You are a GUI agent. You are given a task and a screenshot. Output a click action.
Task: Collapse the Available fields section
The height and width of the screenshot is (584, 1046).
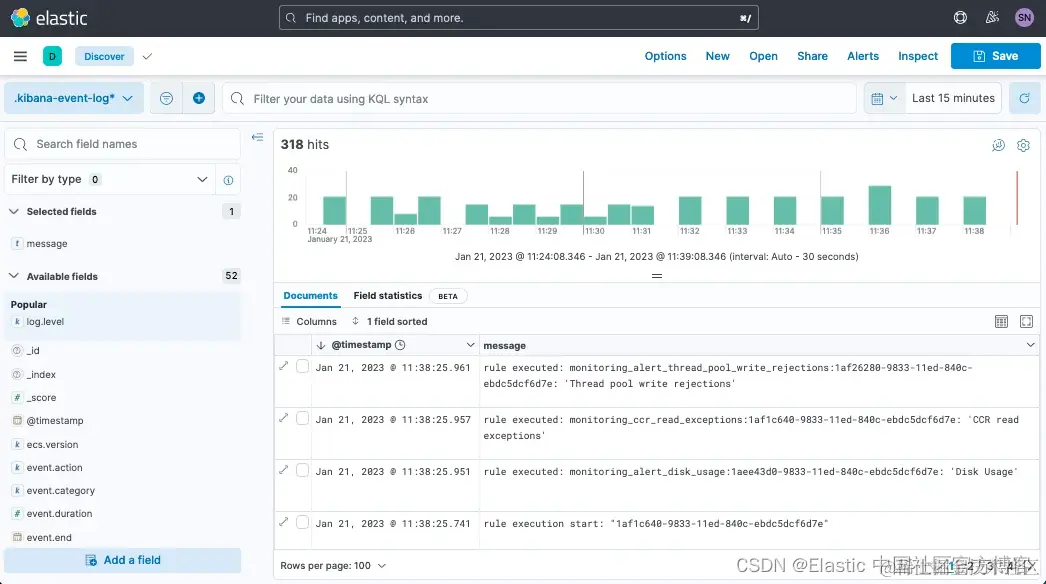[14, 276]
